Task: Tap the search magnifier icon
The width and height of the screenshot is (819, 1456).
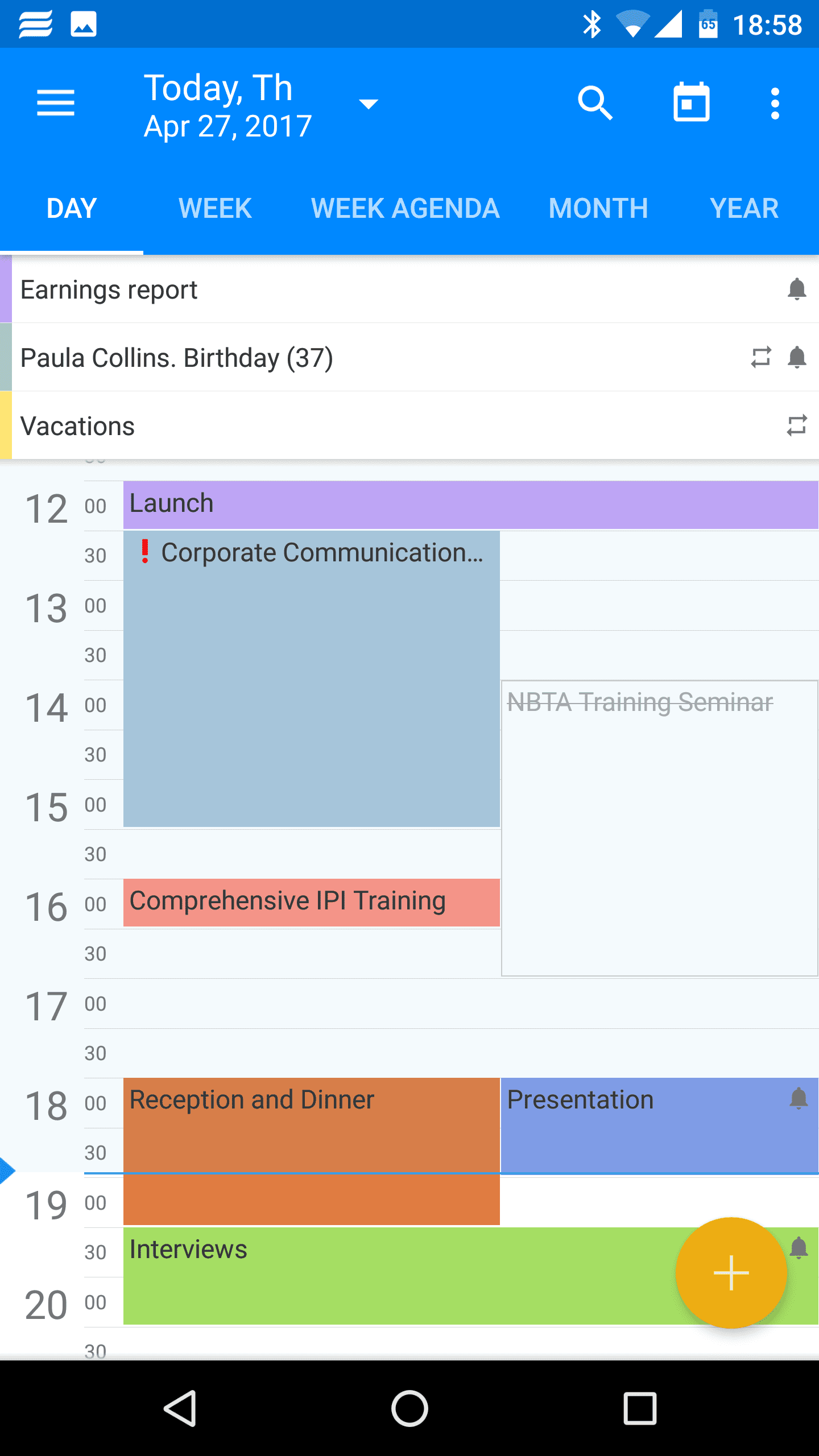Action: (595, 103)
